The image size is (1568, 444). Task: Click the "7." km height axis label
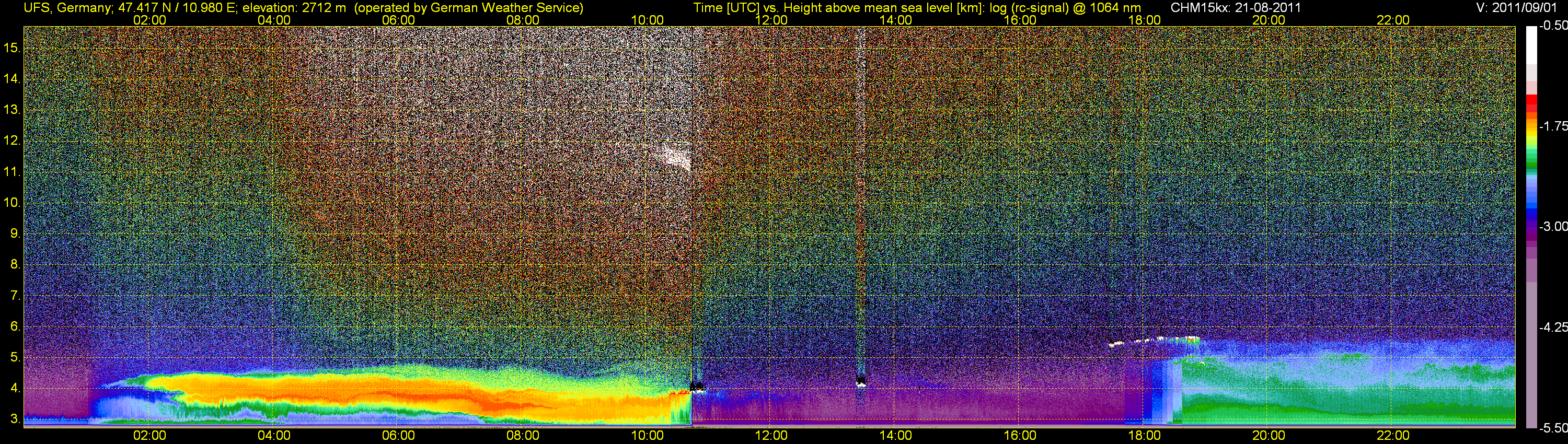tap(15, 296)
